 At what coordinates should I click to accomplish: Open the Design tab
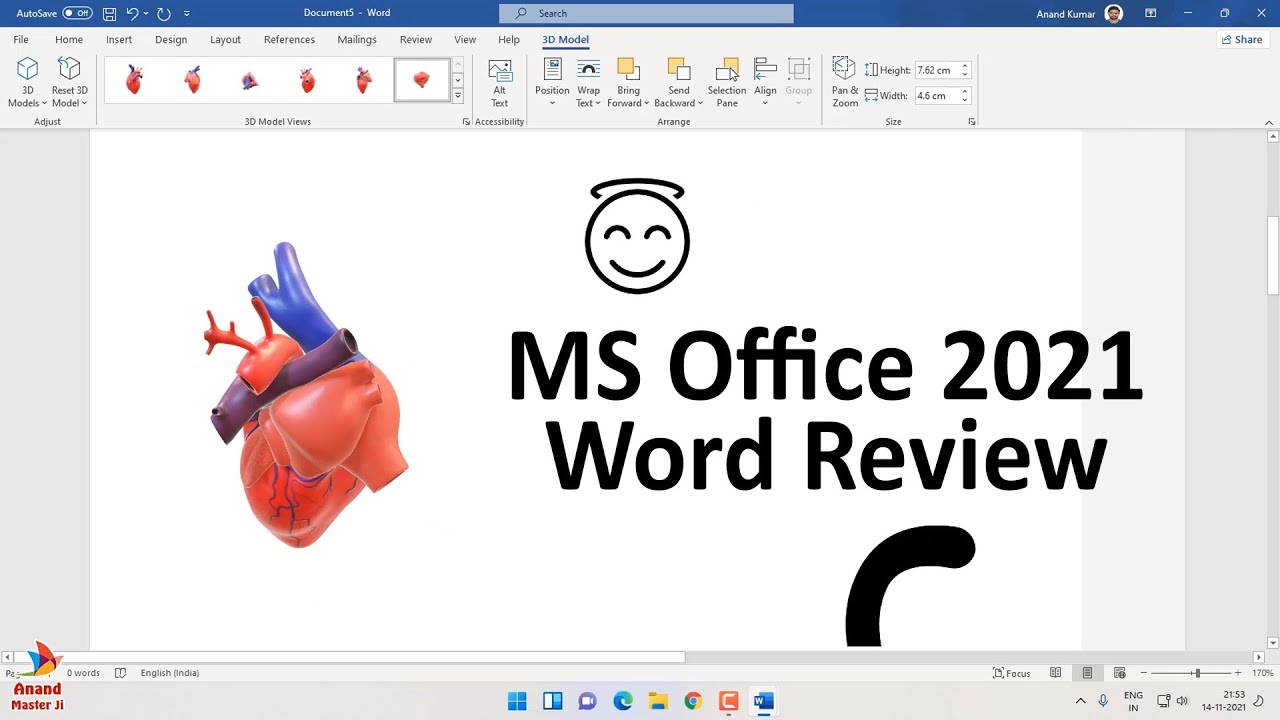coord(171,39)
